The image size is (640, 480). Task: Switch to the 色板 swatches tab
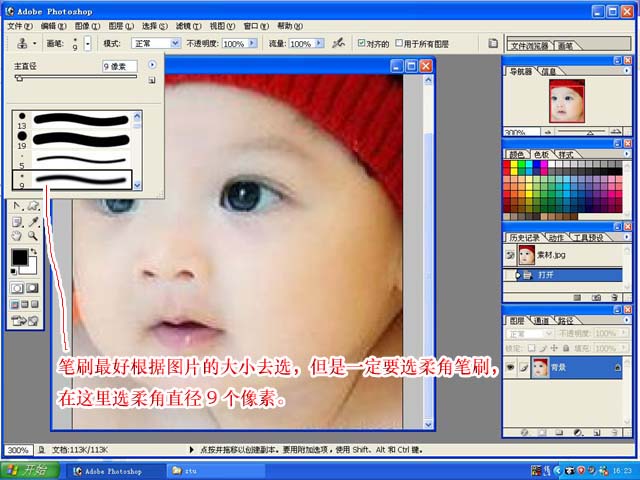(x=541, y=155)
